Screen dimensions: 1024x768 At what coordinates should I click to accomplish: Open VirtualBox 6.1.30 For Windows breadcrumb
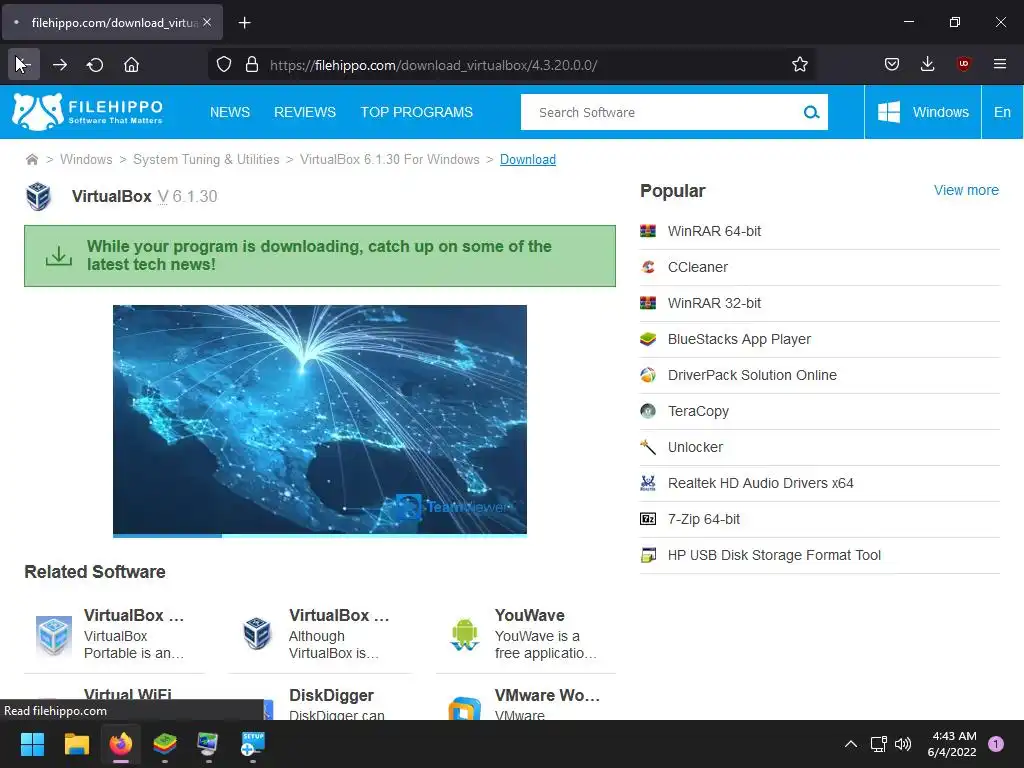pos(390,159)
